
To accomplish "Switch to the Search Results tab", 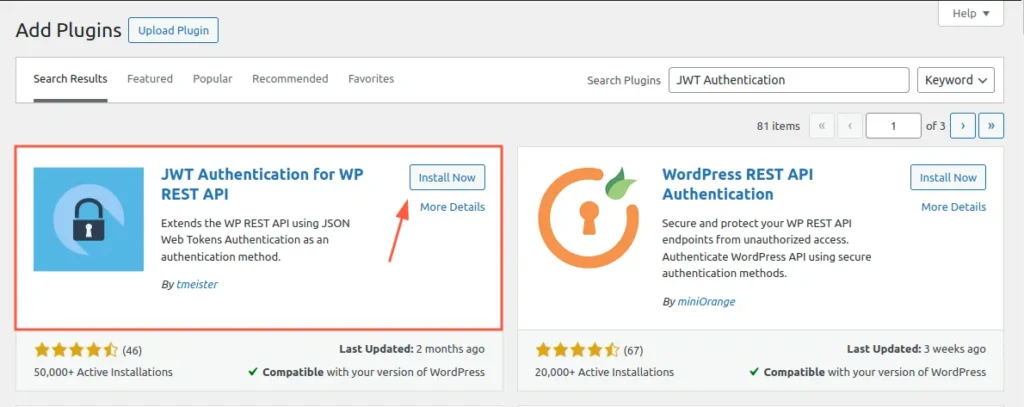I will coord(71,79).
